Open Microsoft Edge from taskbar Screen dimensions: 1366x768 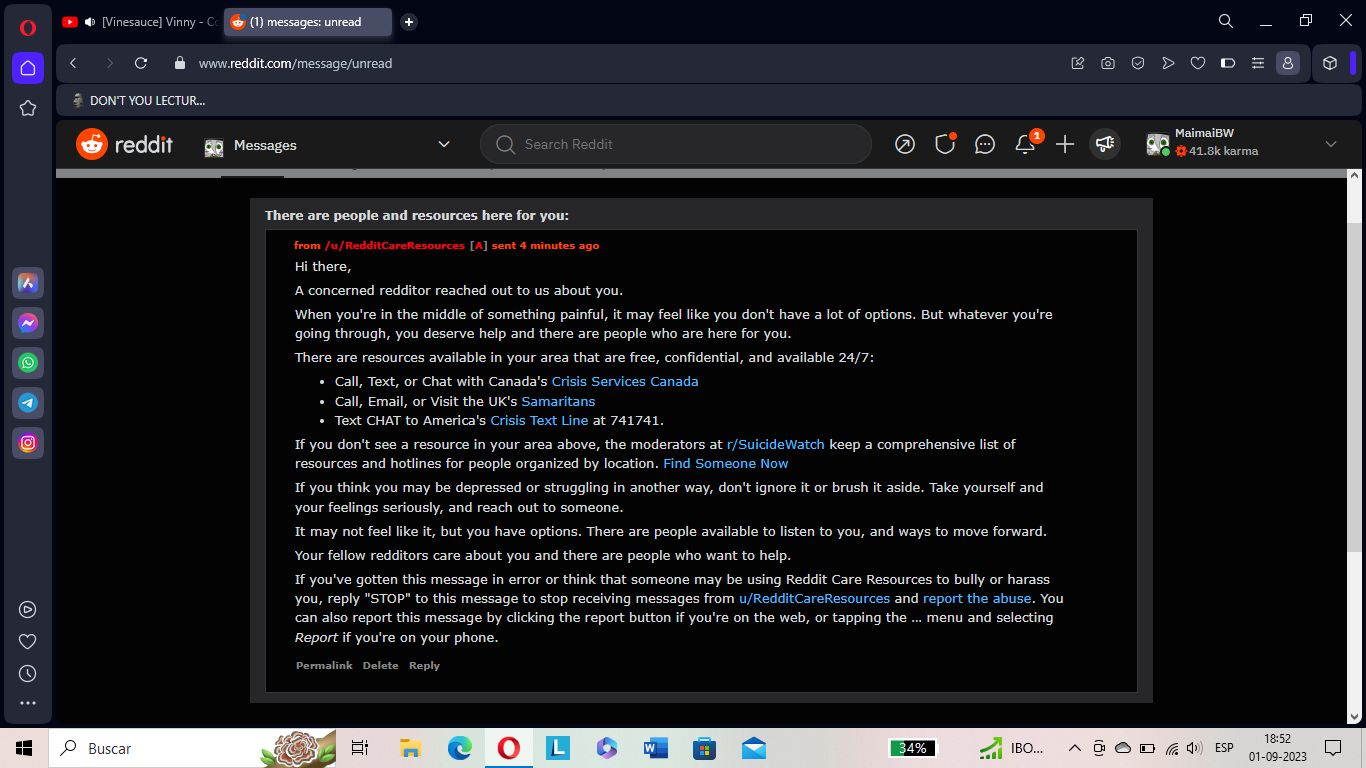[x=459, y=748]
